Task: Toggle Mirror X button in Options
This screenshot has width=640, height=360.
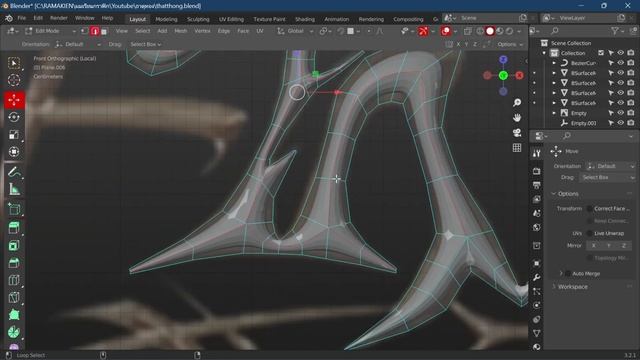Action: tap(593, 246)
